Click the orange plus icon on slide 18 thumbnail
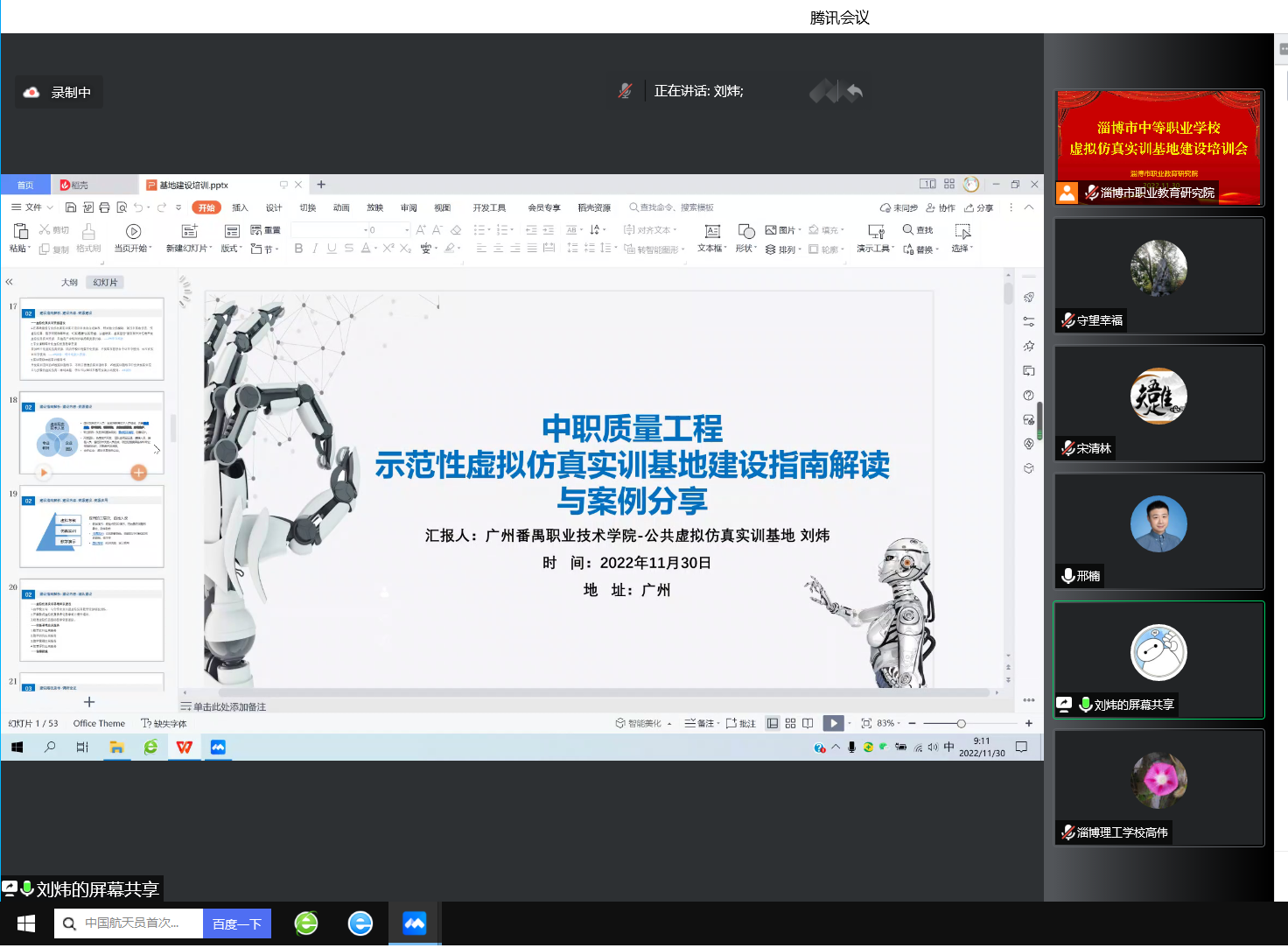This screenshot has width=1288, height=948. click(138, 473)
